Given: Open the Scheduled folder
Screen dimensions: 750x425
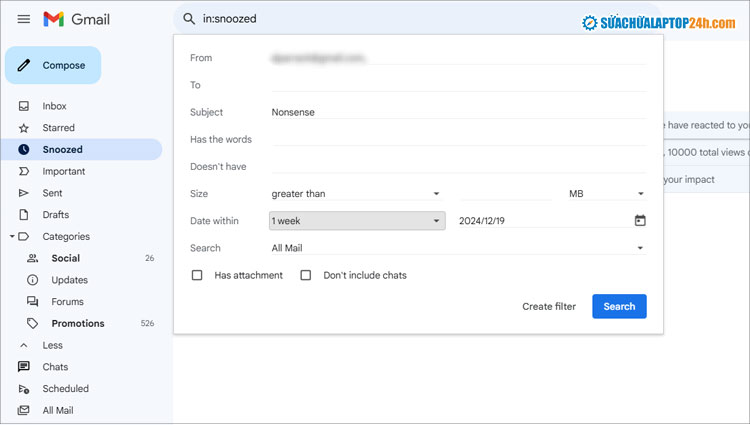Looking at the screenshot, I should pos(65,388).
